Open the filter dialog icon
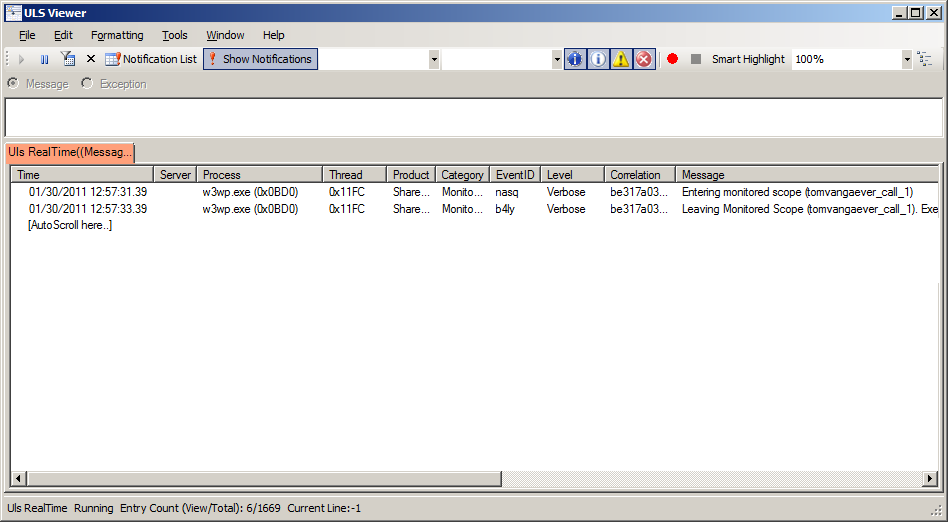Viewport: 948px width, 522px height. [x=68, y=59]
